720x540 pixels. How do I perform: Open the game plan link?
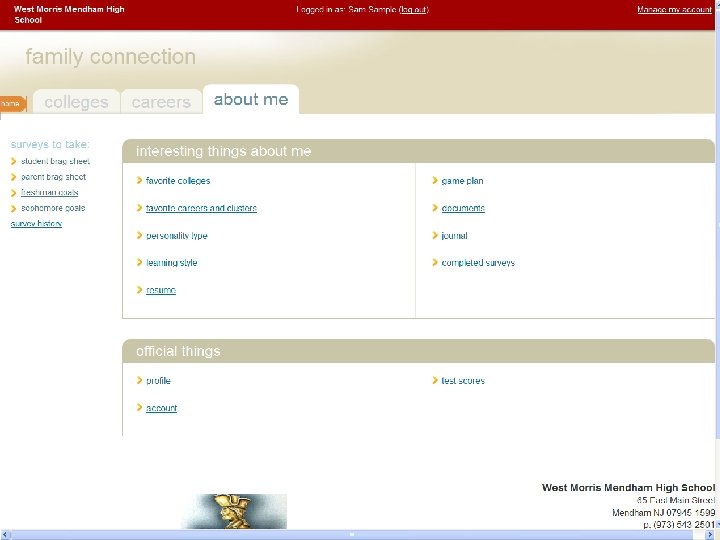point(462,181)
